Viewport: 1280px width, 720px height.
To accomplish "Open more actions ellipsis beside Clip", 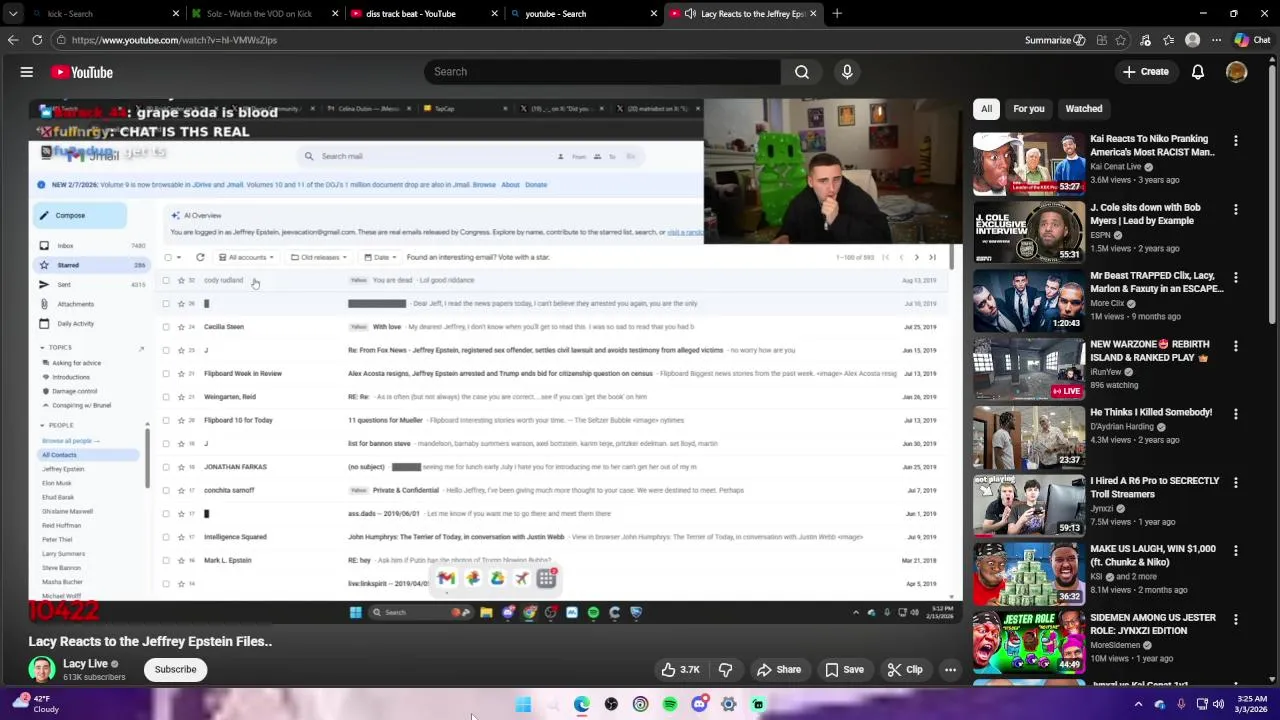I will click(951, 670).
